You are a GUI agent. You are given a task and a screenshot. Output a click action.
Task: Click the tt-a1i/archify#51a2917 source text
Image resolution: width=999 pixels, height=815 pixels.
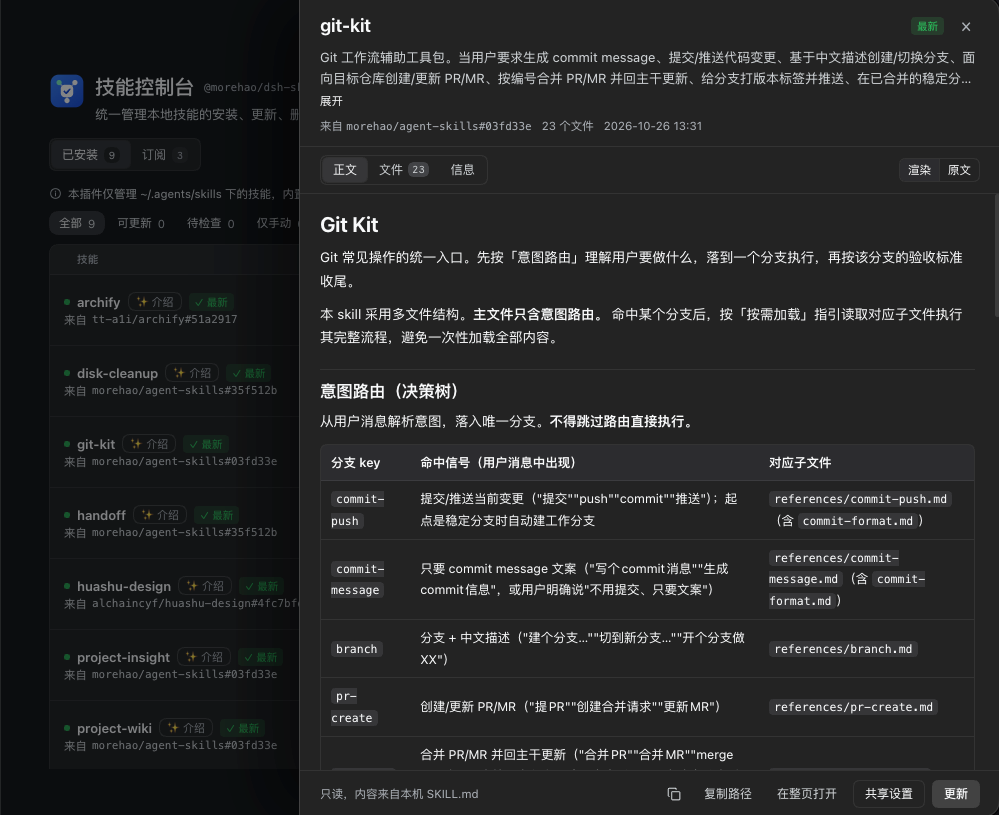pyautogui.click(x=164, y=319)
